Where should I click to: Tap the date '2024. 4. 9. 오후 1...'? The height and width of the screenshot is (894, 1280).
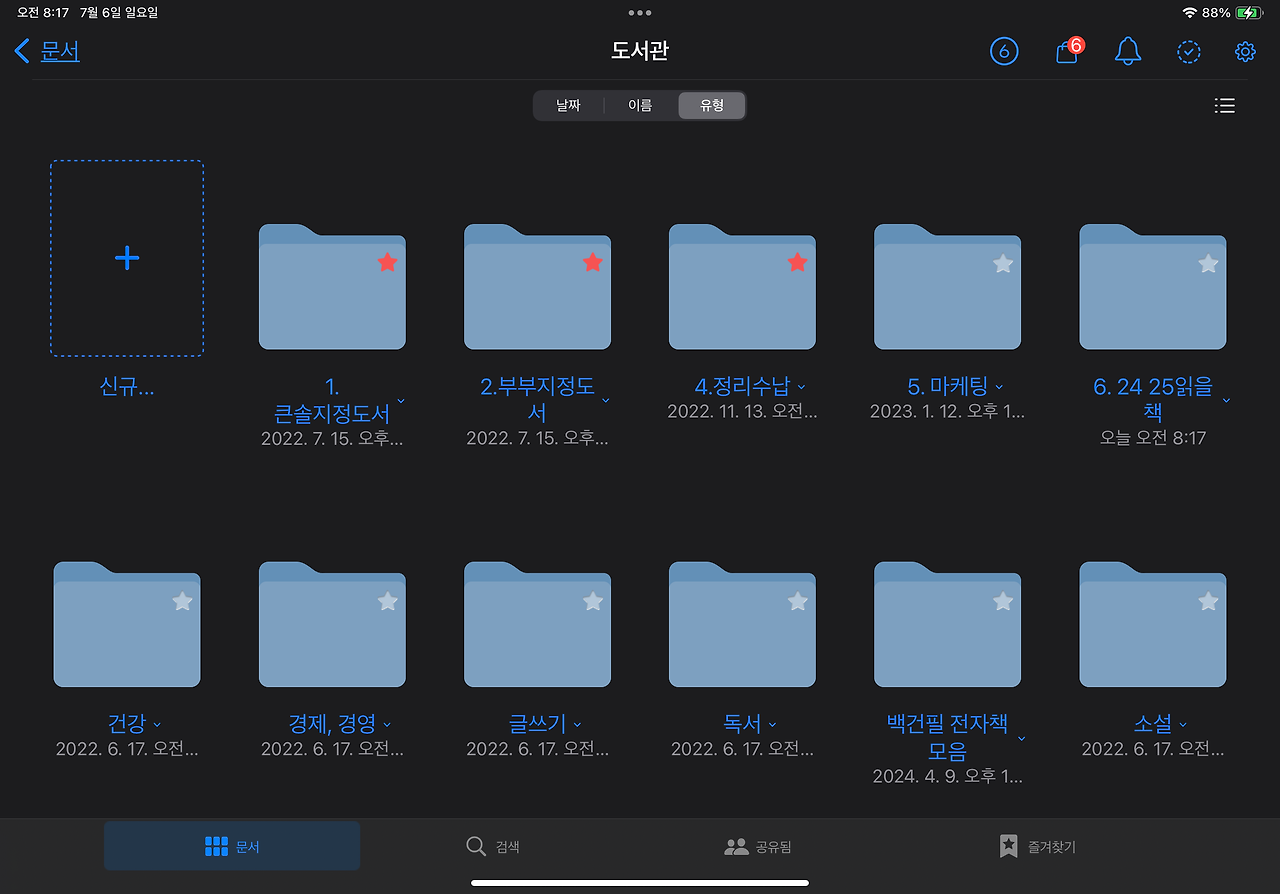click(947, 776)
